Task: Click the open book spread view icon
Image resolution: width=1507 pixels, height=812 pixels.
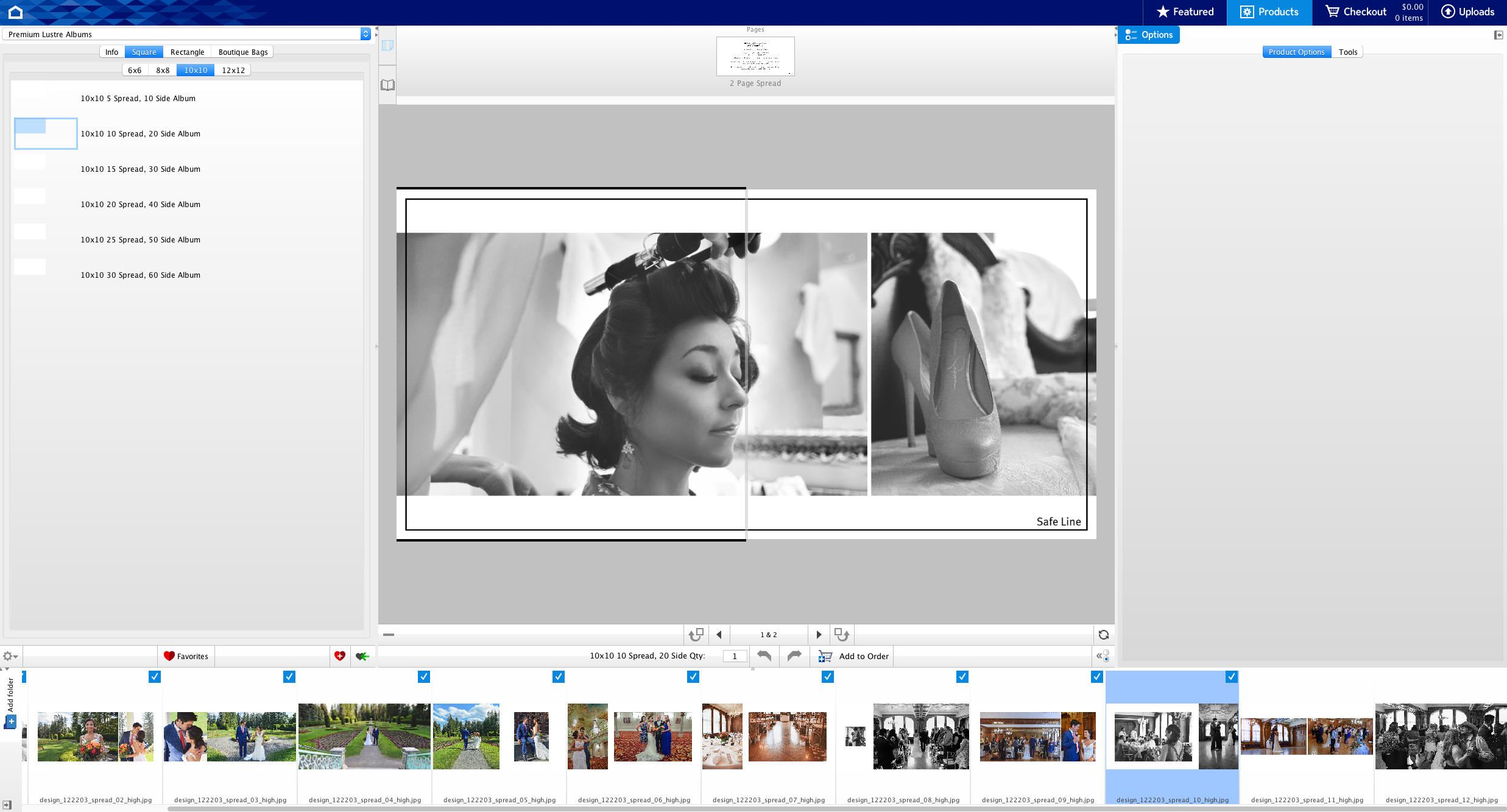Action: (x=387, y=85)
